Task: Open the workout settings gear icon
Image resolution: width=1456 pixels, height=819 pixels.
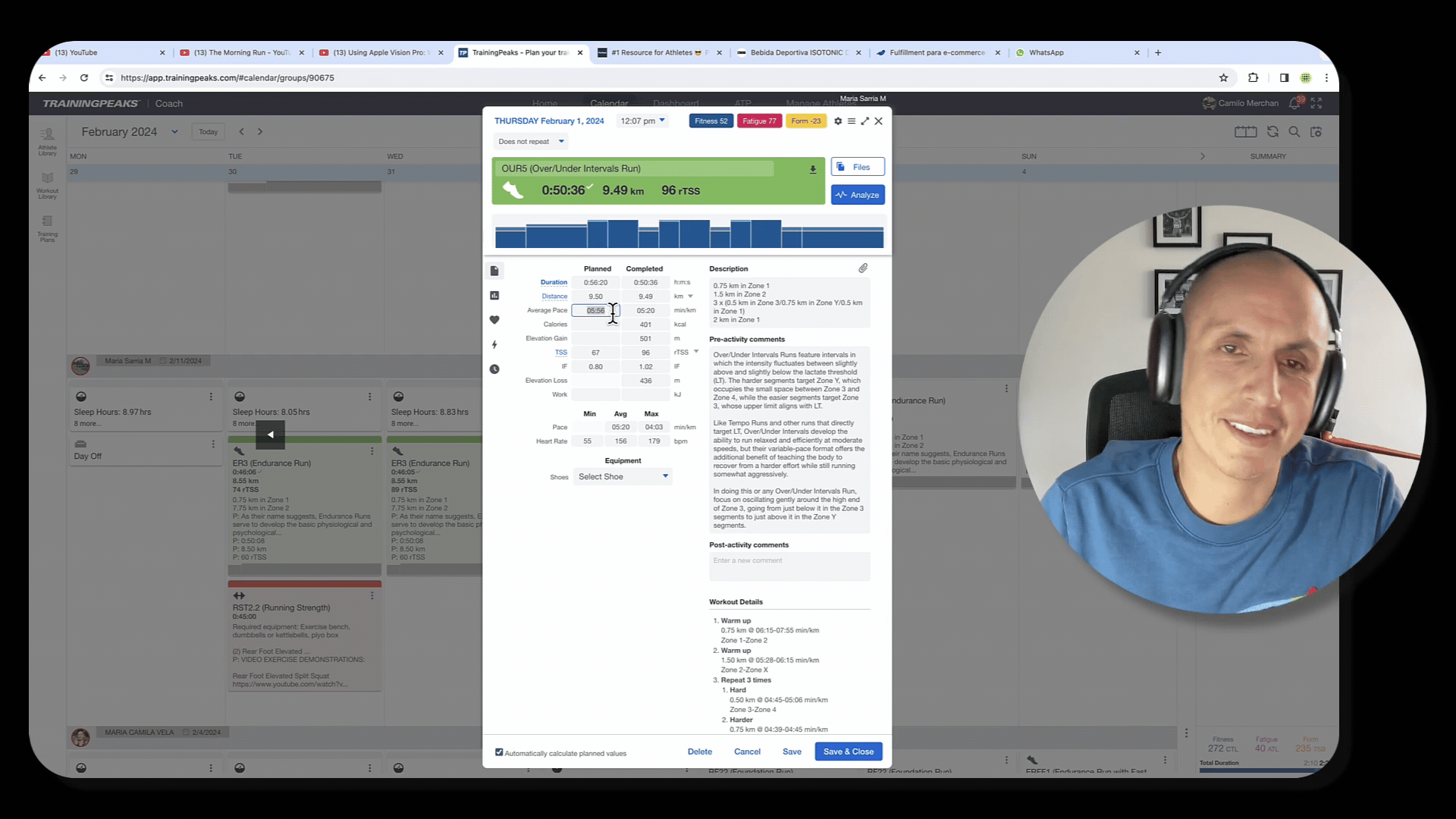Action: (838, 121)
